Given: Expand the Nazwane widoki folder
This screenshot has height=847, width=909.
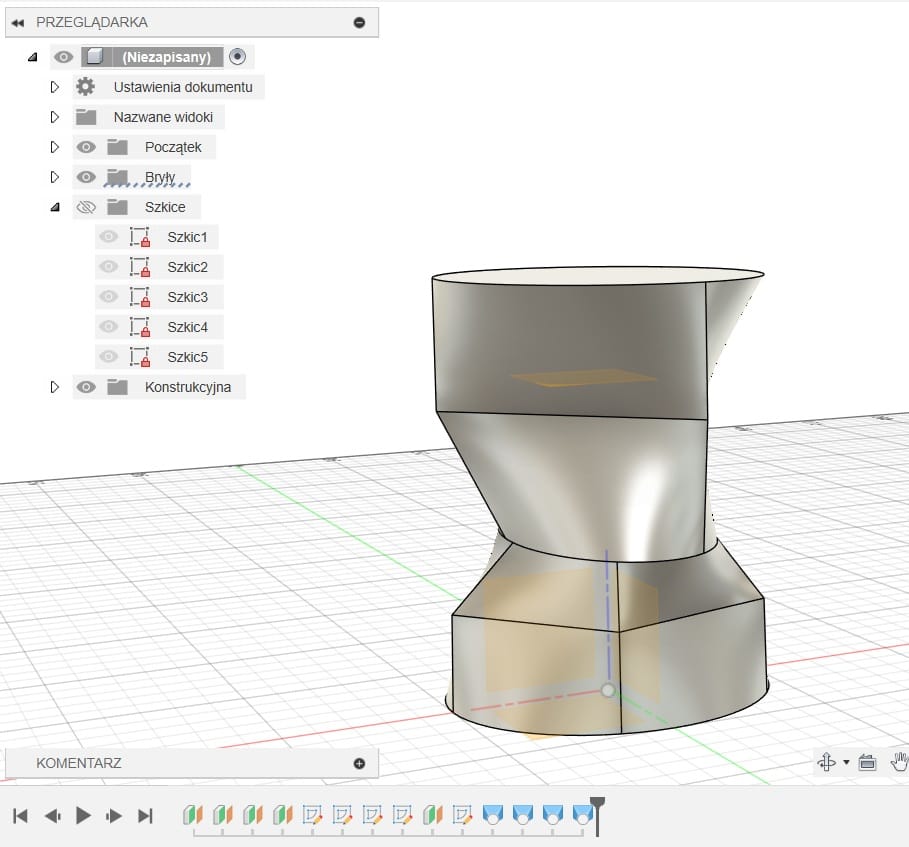Looking at the screenshot, I should click(55, 117).
